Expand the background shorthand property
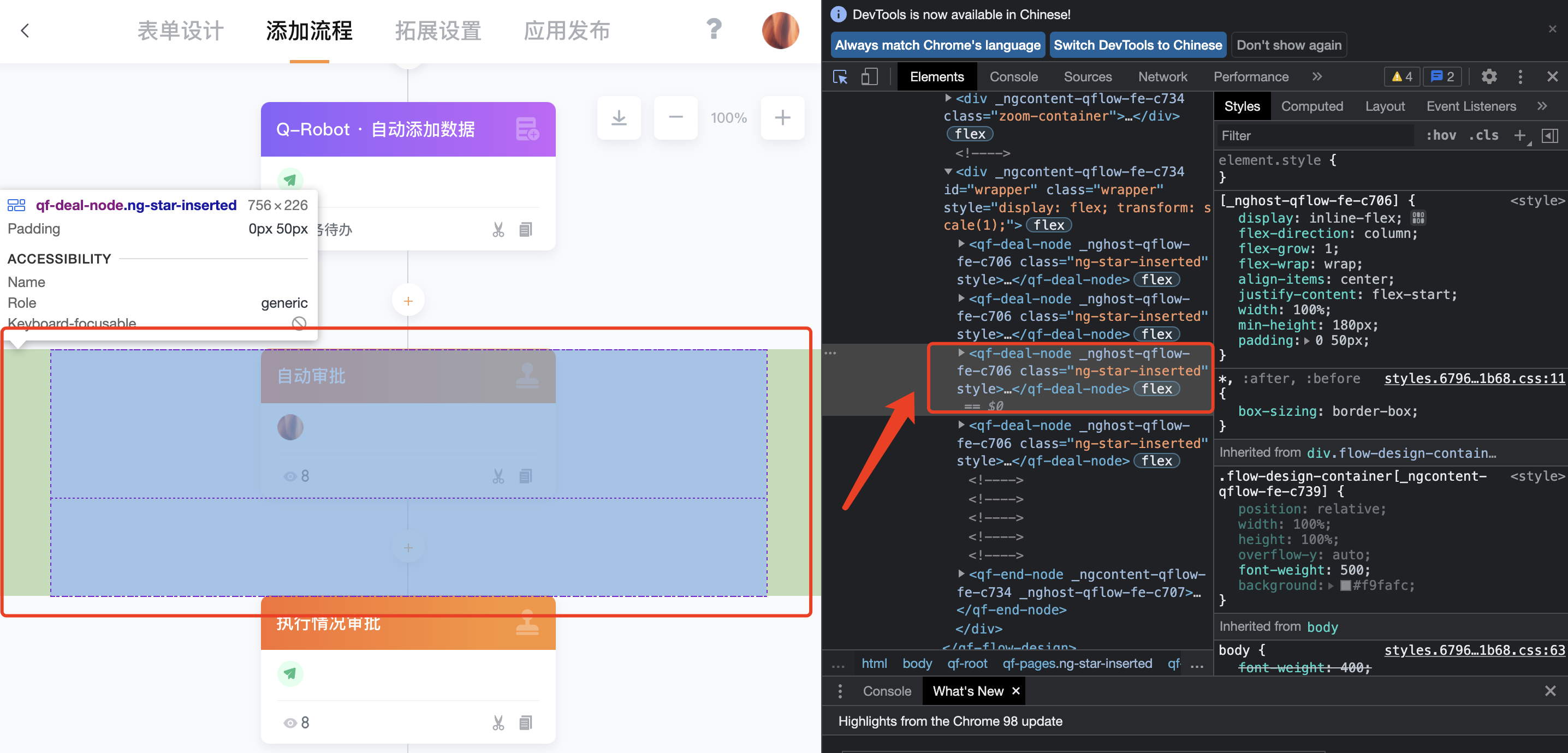1568x753 pixels. [x=1331, y=585]
